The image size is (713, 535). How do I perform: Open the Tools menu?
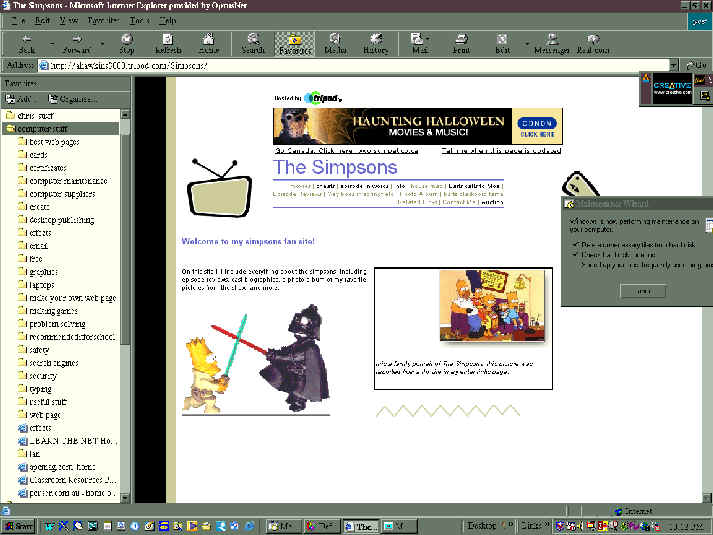tap(139, 20)
